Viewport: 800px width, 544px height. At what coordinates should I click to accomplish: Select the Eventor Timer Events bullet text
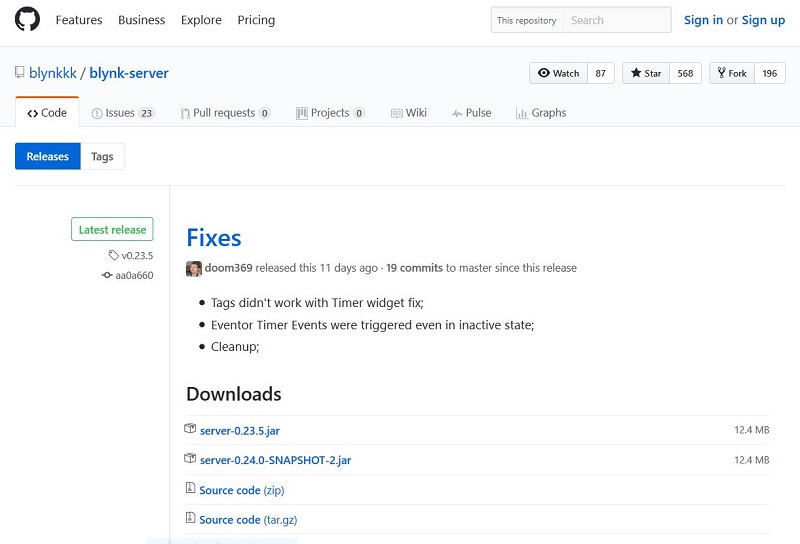click(372, 325)
